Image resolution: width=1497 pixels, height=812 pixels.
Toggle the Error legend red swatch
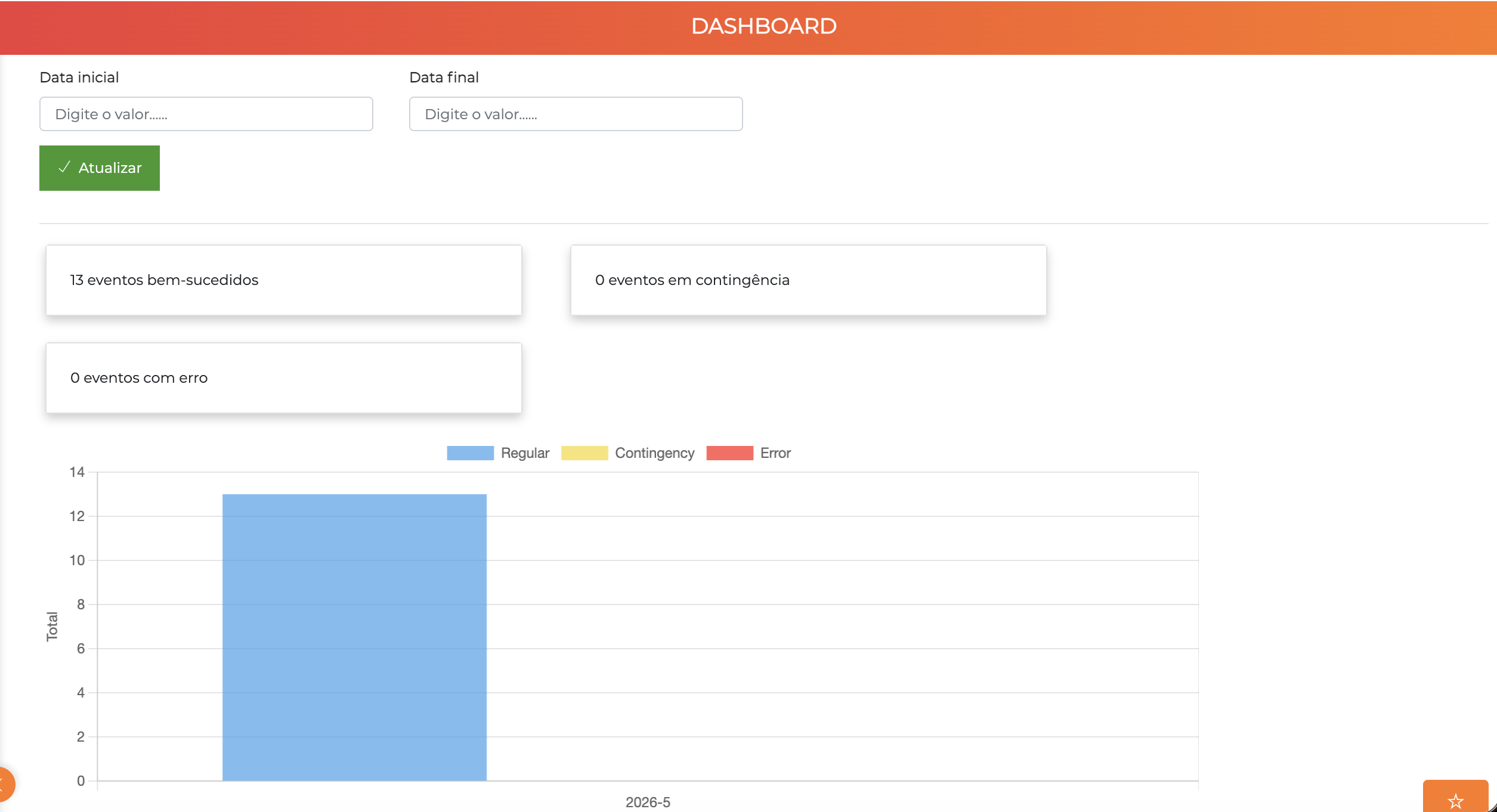[730, 453]
